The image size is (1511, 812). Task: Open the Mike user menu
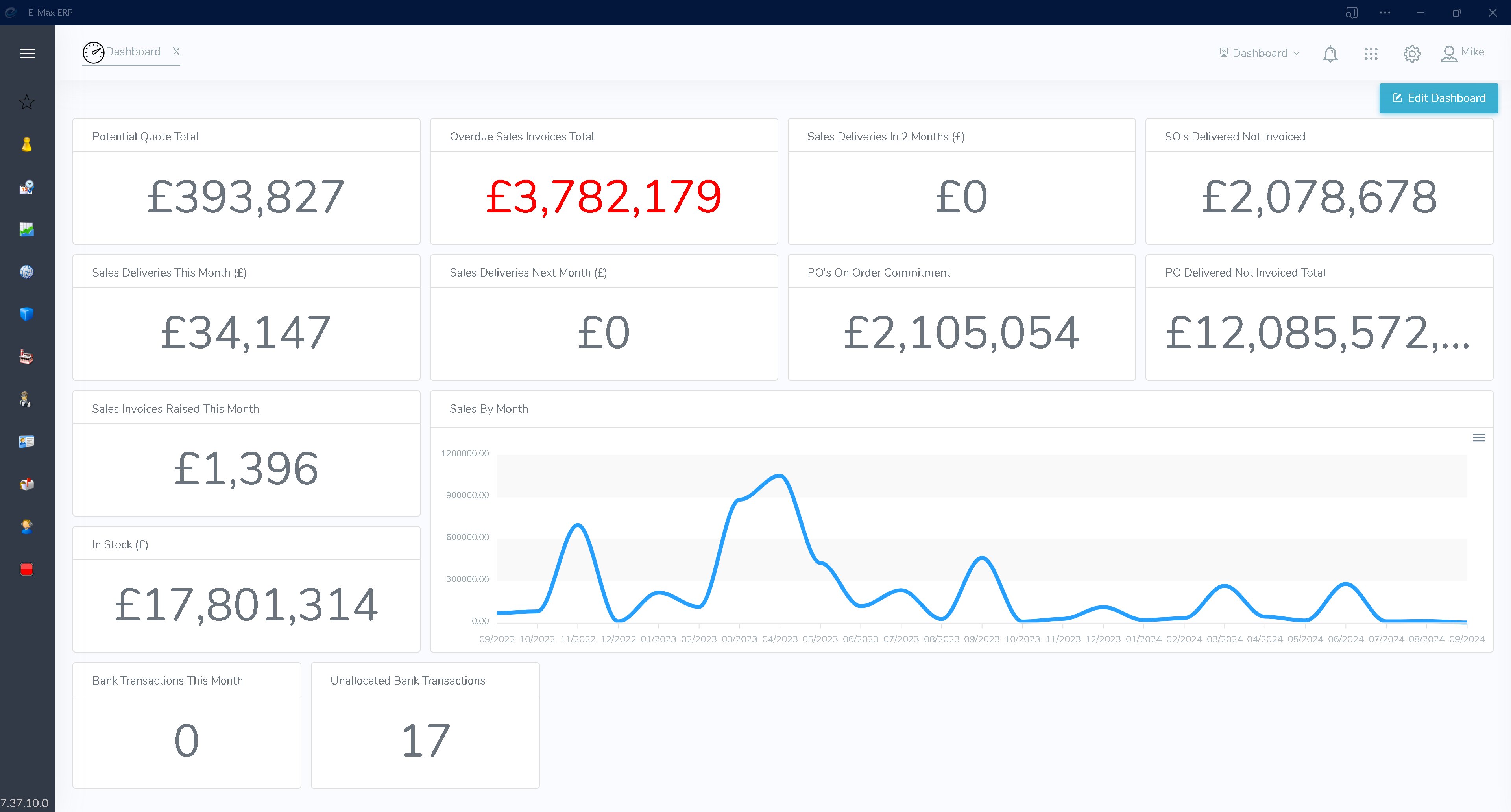click(1462, 53)
